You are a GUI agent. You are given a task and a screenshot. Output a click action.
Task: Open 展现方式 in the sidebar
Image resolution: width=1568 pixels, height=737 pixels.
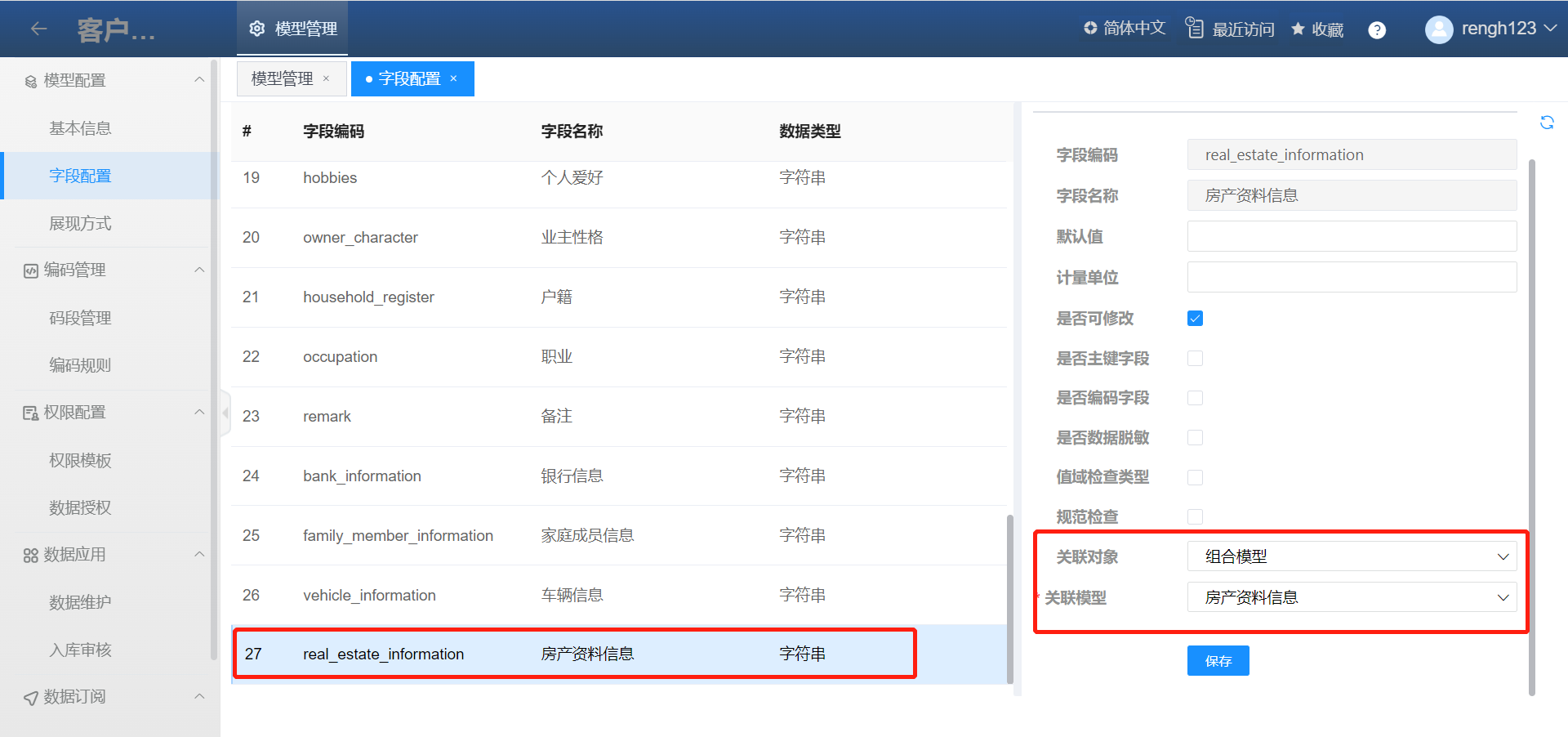80,223
